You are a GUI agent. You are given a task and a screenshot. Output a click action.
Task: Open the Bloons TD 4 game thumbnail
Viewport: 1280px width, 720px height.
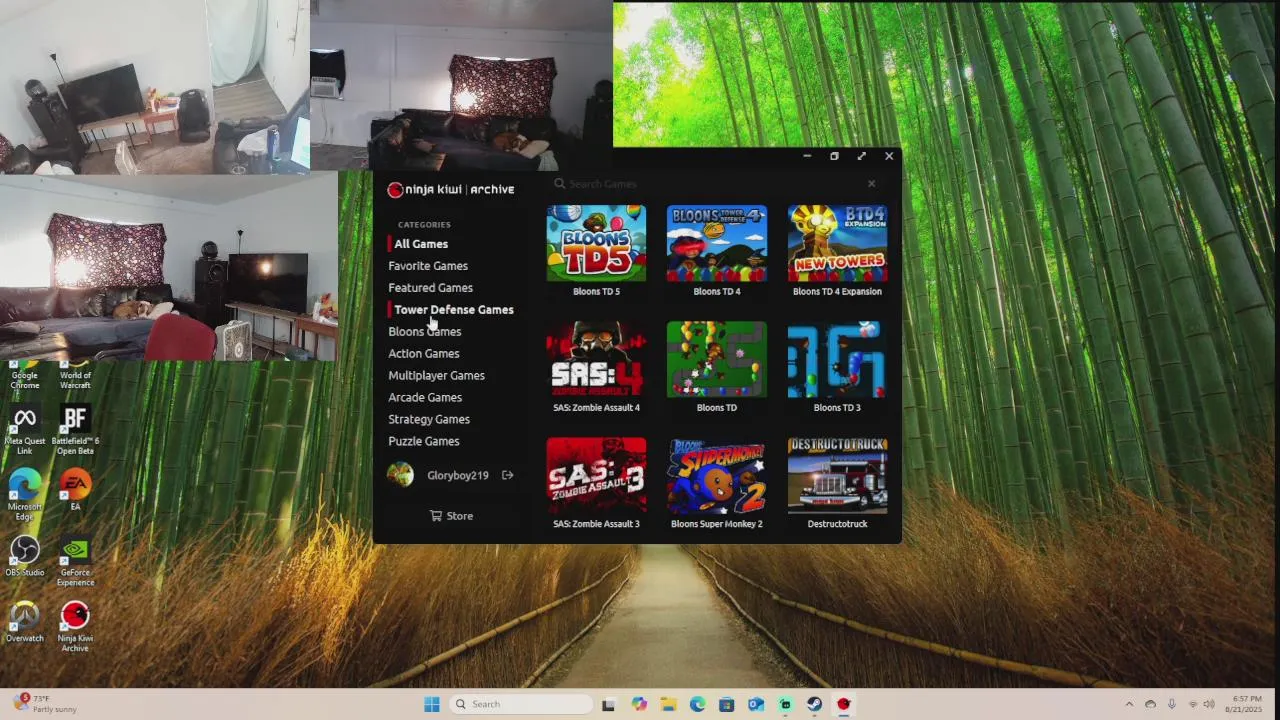(717, 243)
